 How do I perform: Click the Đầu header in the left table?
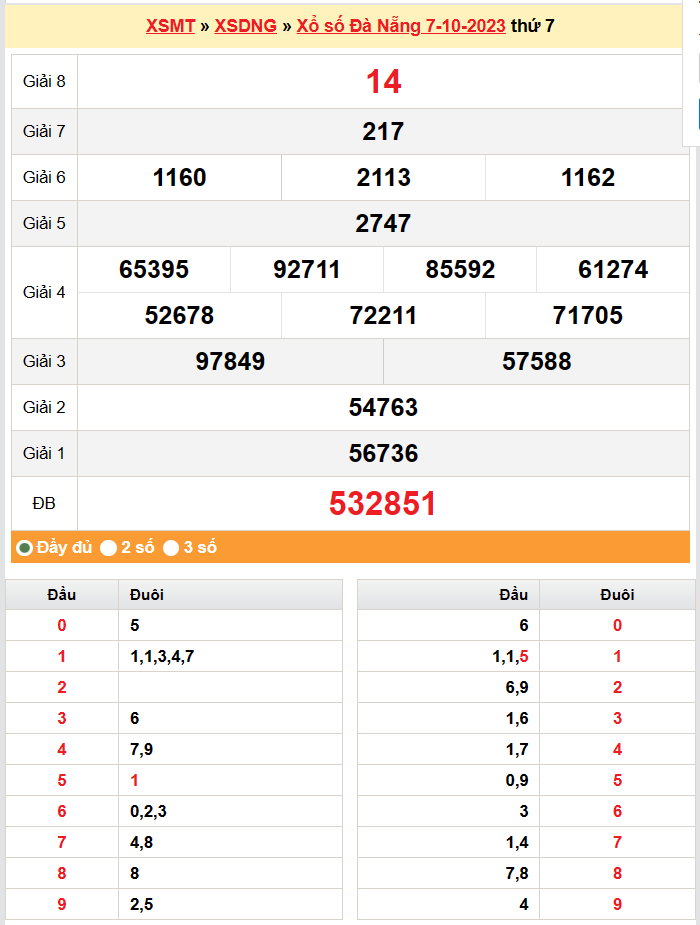point(62,595)
